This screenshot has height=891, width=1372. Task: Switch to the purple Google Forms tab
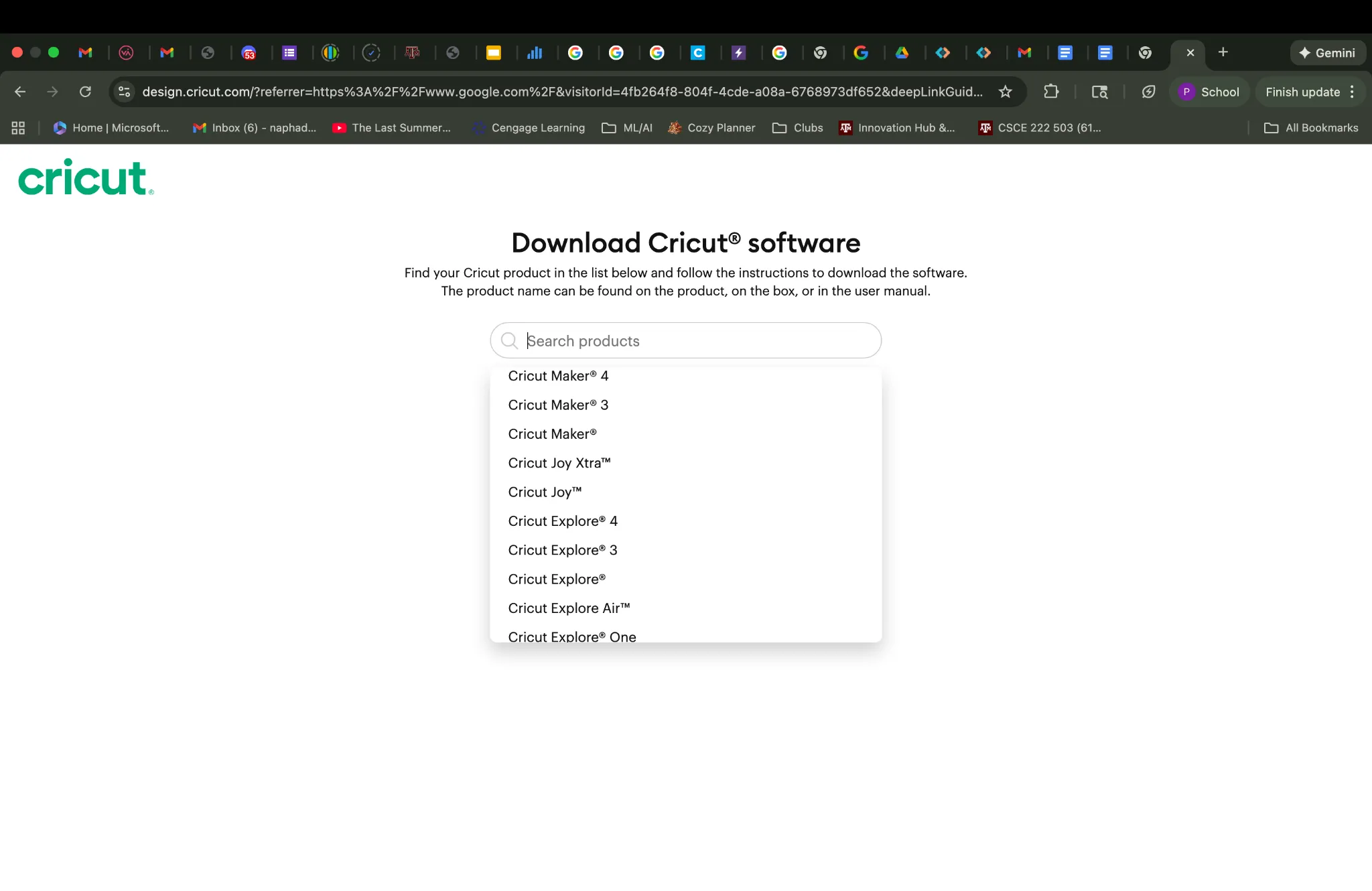289,52
